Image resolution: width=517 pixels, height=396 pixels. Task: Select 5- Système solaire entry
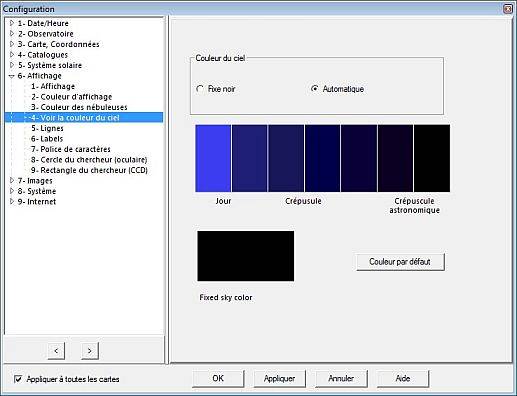(x=50, y=65)
